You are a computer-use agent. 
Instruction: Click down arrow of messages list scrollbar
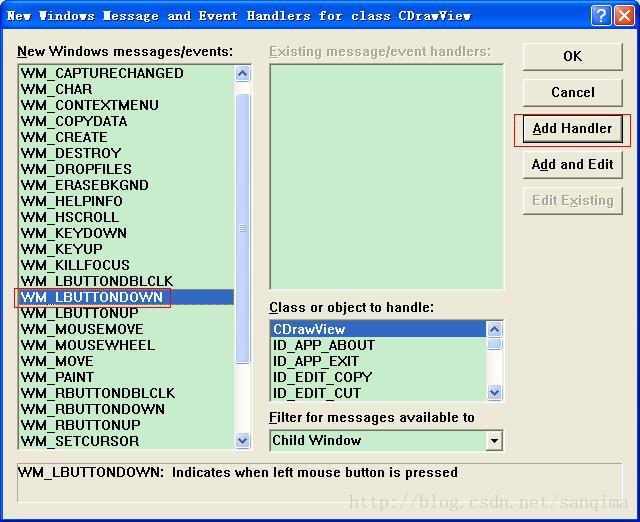(x=242, y=441)
